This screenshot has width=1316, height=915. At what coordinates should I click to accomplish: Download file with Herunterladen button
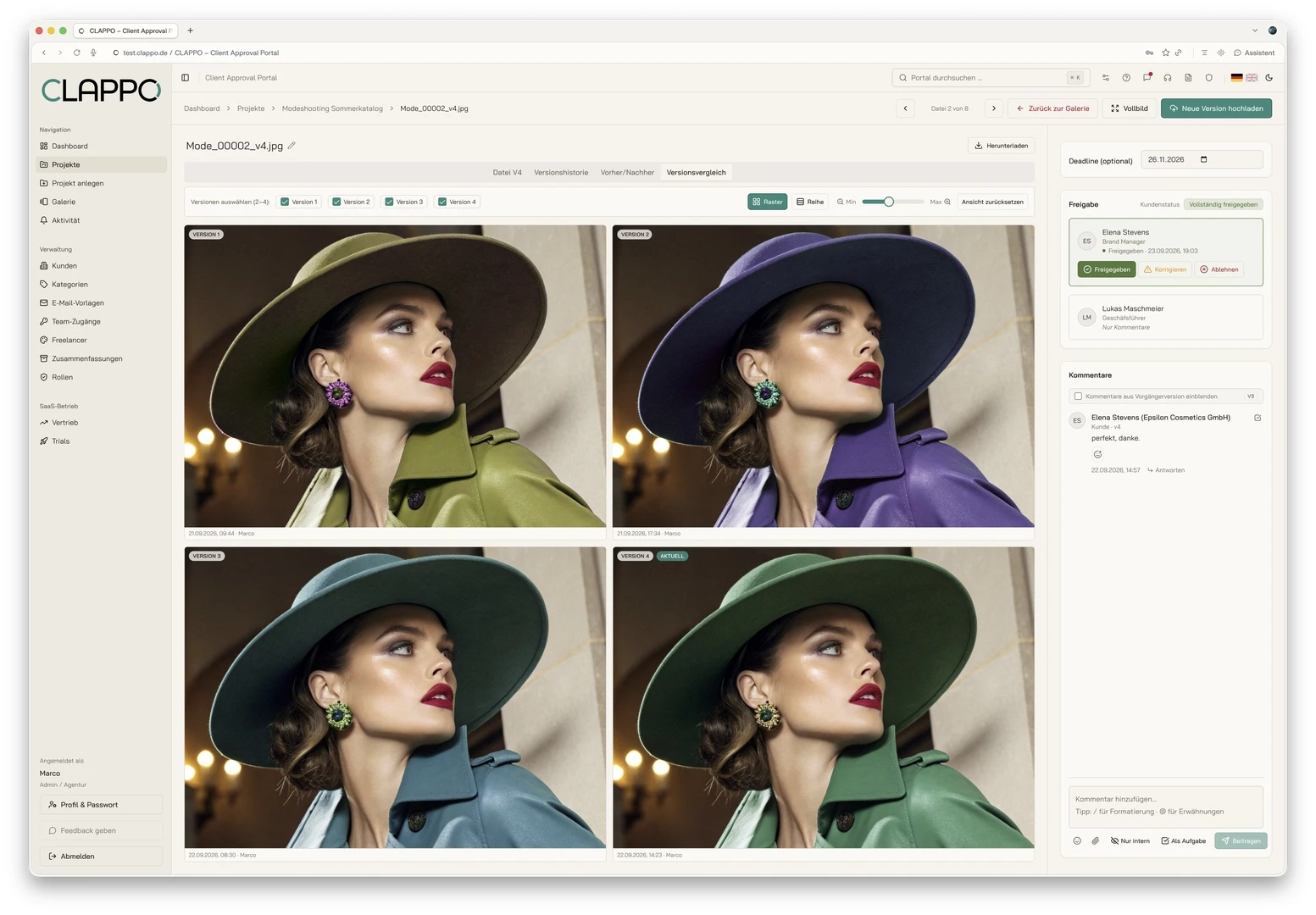pyautogui.click(x=1001, y=146)
